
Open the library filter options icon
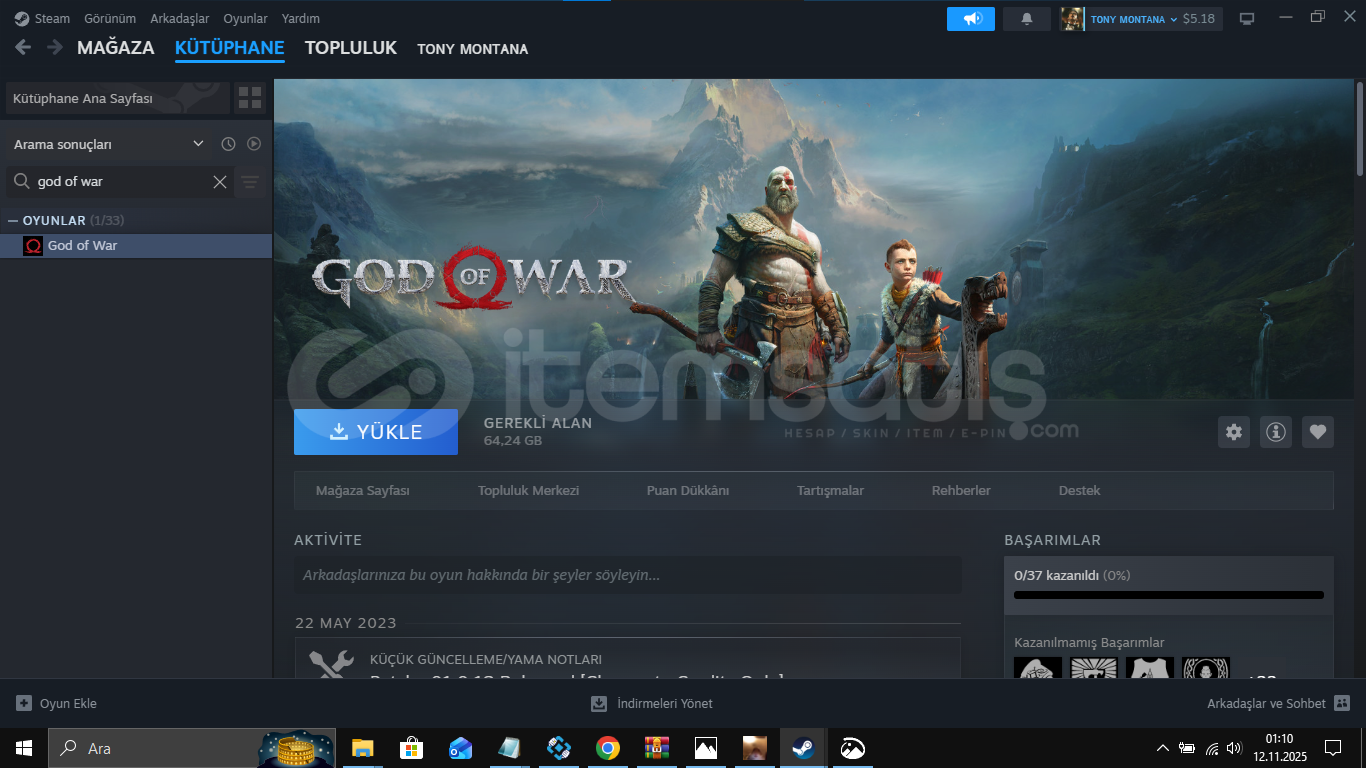tap(250, 181)
